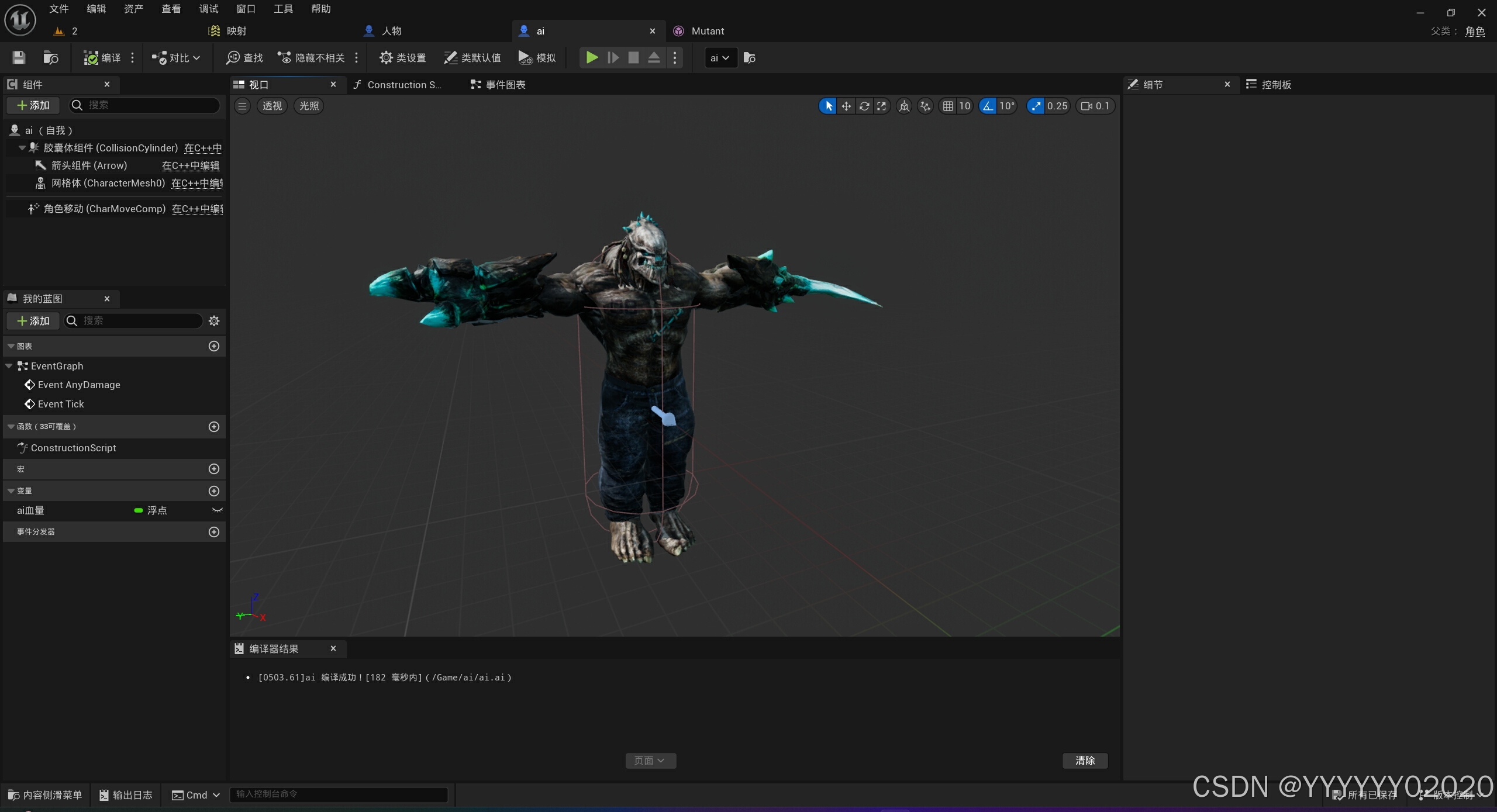Click the 透视 perspective view button
This screenshot has width=1497, height=812.
coord(272,106)
